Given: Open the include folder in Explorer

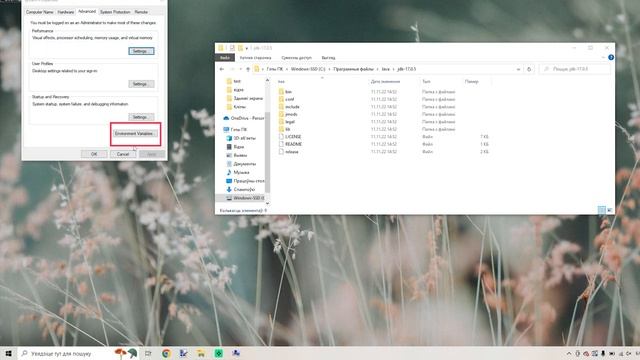Looking at the screenshot, I should click(x=292, y=107).
